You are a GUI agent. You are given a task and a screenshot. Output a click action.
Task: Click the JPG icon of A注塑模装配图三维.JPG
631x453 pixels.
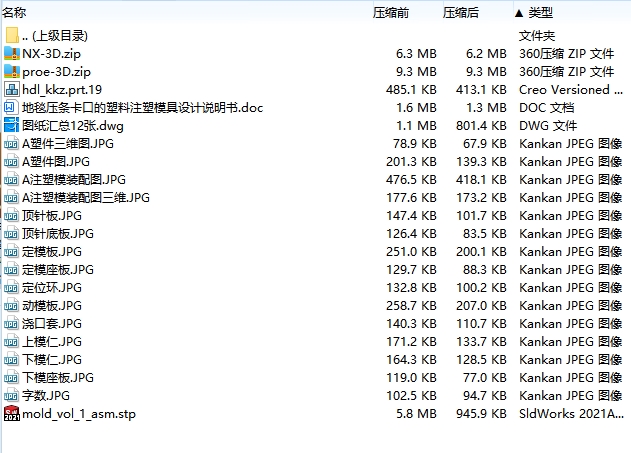(x=11, y=198)
